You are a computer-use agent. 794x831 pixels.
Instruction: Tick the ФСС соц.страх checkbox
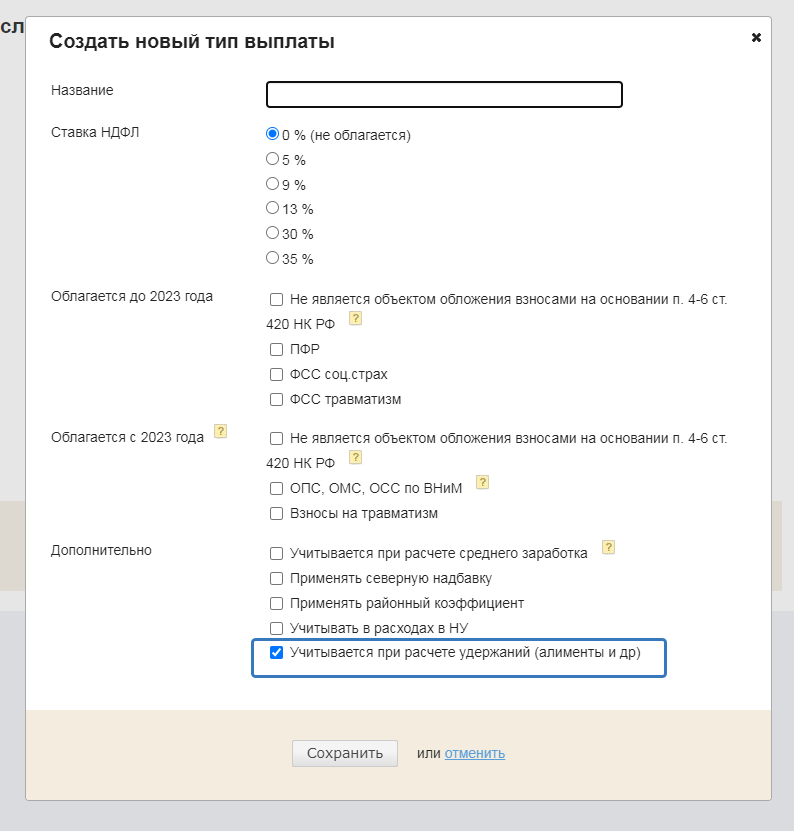277,374
